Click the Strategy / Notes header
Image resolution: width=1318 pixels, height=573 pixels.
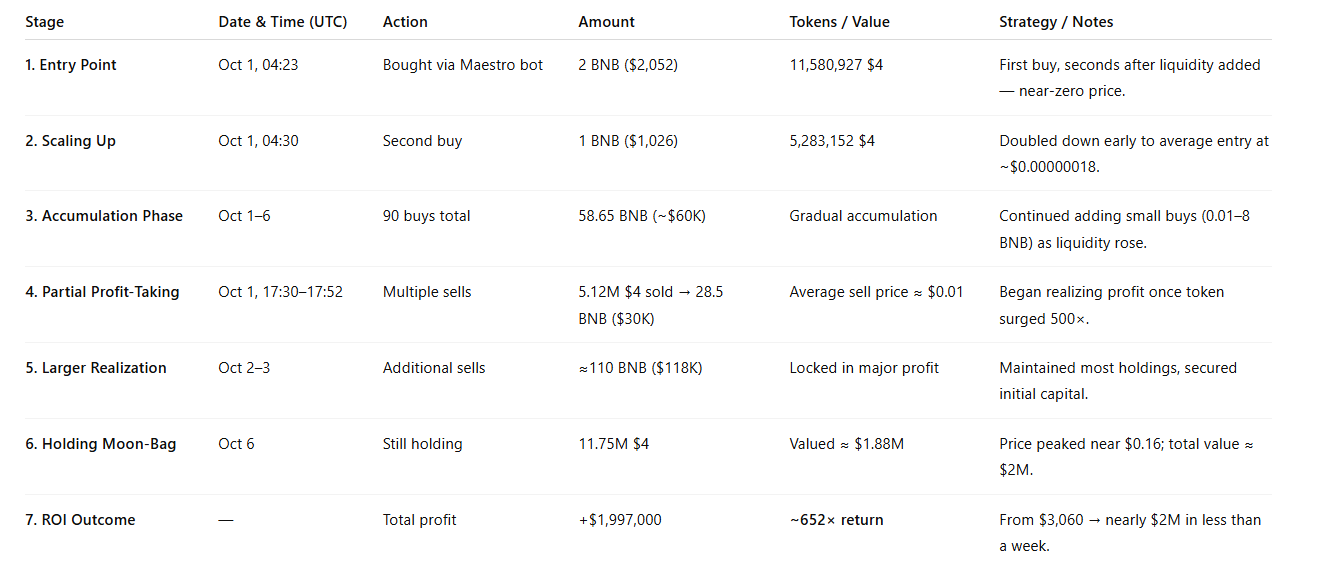1056,22
